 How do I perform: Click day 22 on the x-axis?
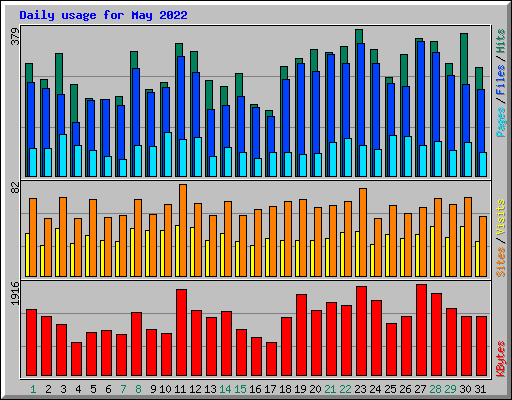coord(345,389)
